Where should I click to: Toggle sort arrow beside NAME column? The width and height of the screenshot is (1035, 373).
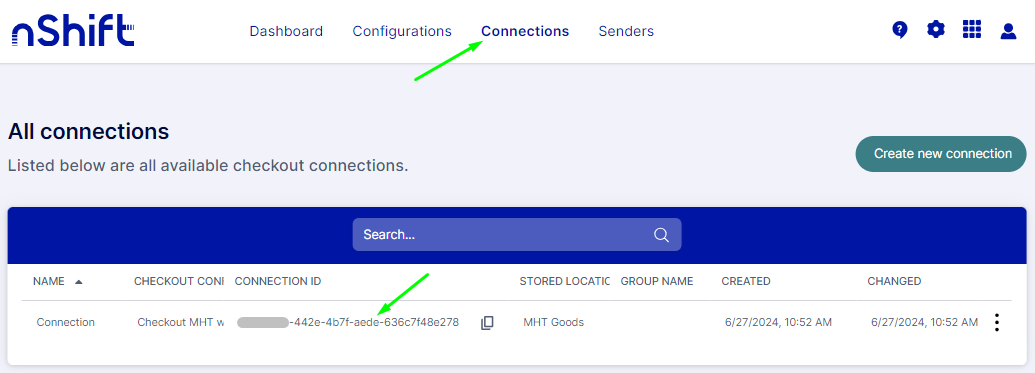pos(79,282)
